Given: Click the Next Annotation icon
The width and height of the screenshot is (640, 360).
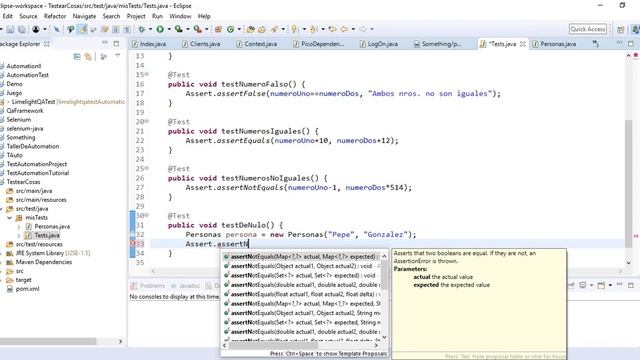Looking at the screenshot, I should pyautogui.click(x=294, y=29).
